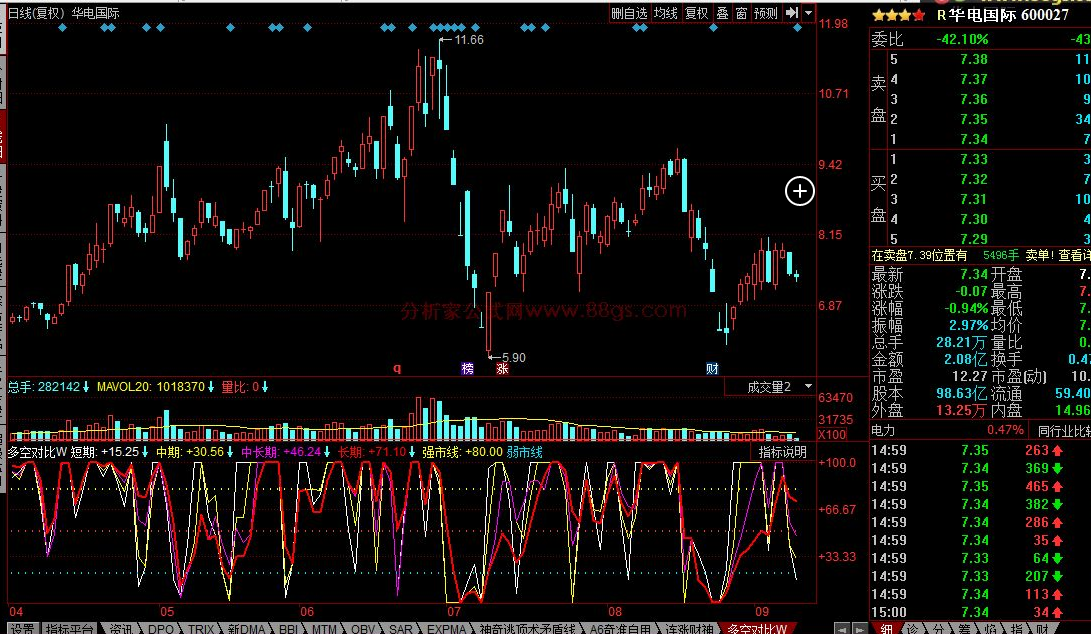Click the red up arrow beside volume 465

(x=1058, y=486)
